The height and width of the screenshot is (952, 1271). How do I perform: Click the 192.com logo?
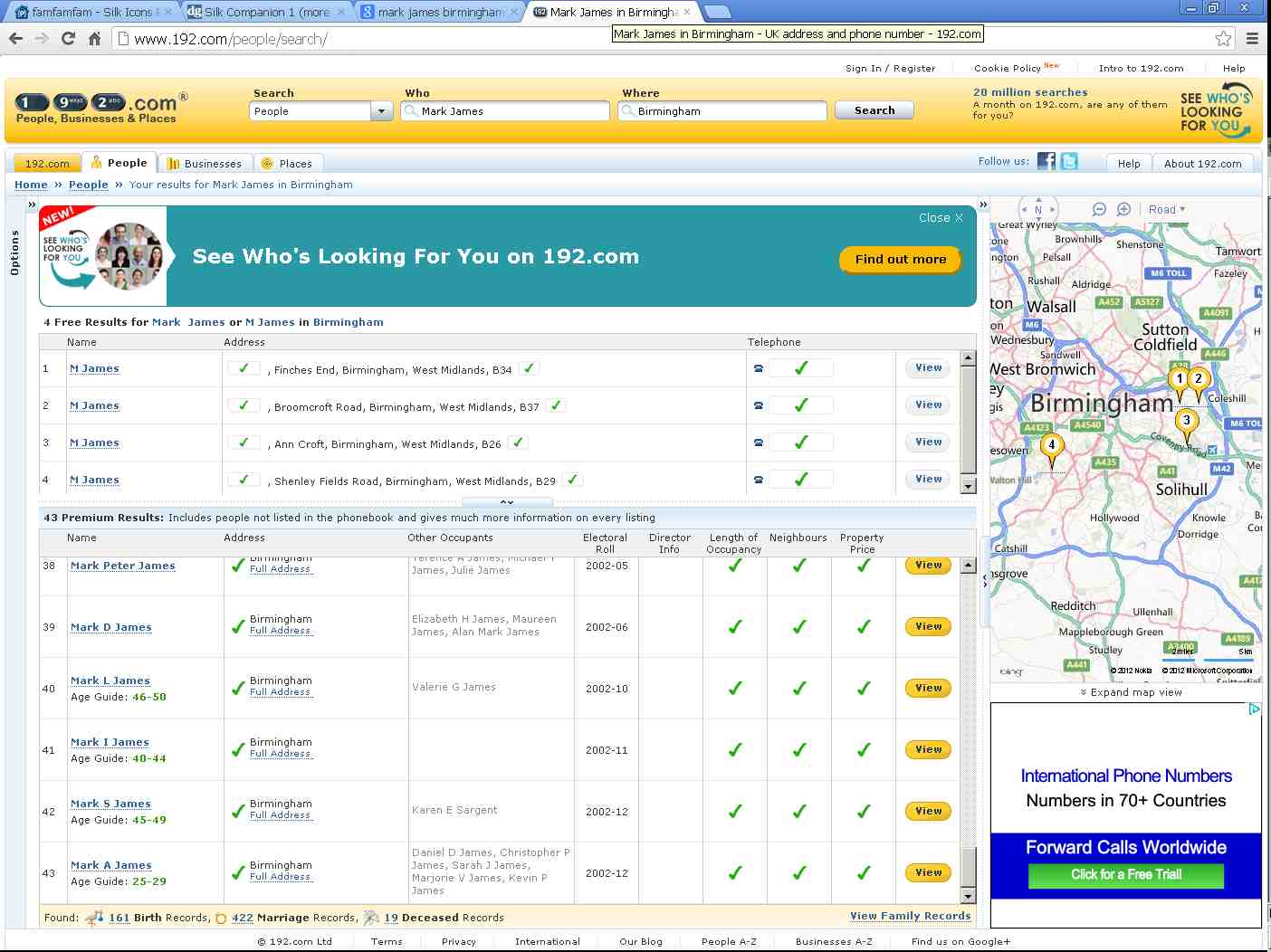pyautogui.click(x=101, y=108)
